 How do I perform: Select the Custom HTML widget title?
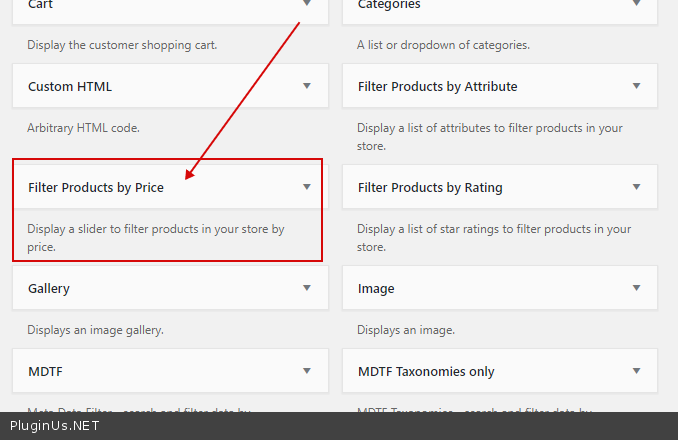70,86
